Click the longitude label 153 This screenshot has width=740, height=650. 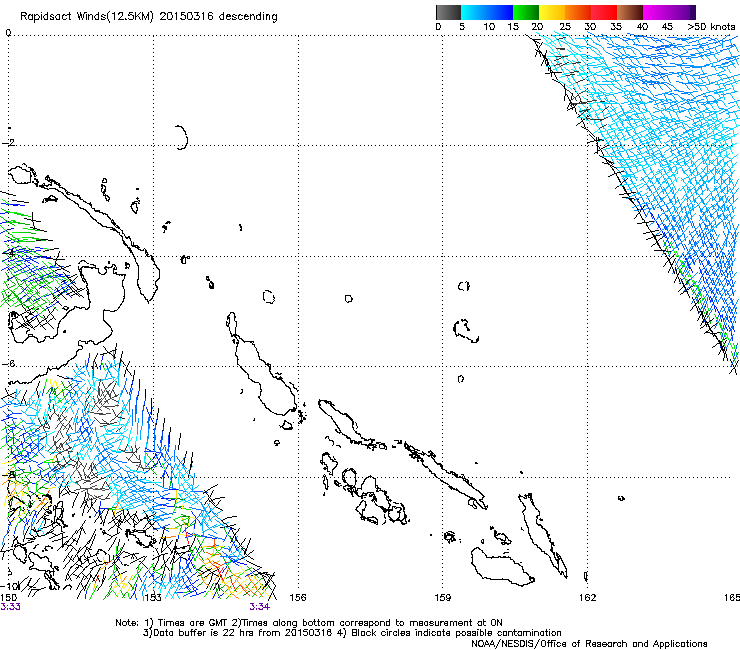click(153, 598)
